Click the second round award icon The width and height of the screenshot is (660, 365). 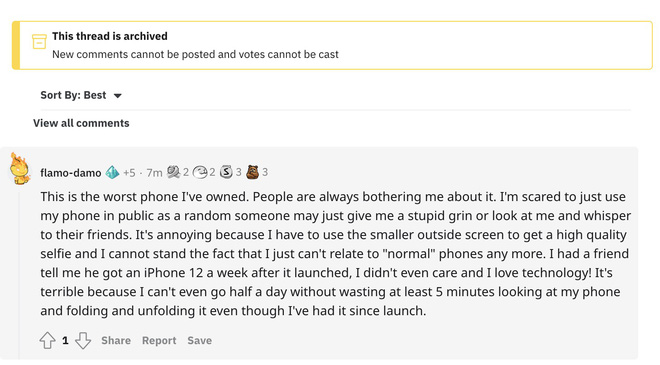pyautogui.click(x=200, y=172)
